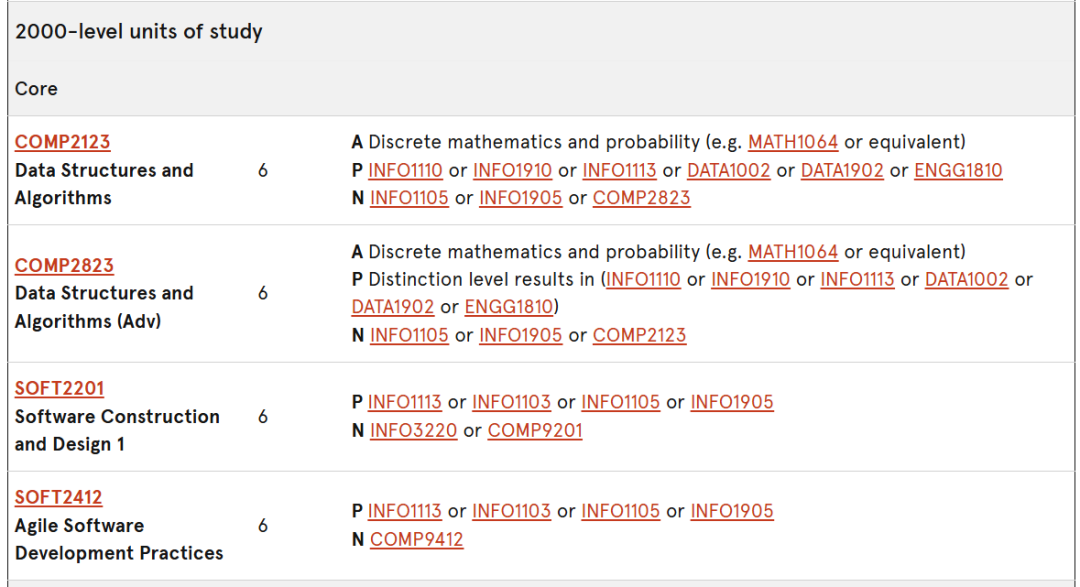The height and width of the screenshot is (587, 1080).
Task: Open INFO3220 prohibition link
Action: tap(413, 431)
